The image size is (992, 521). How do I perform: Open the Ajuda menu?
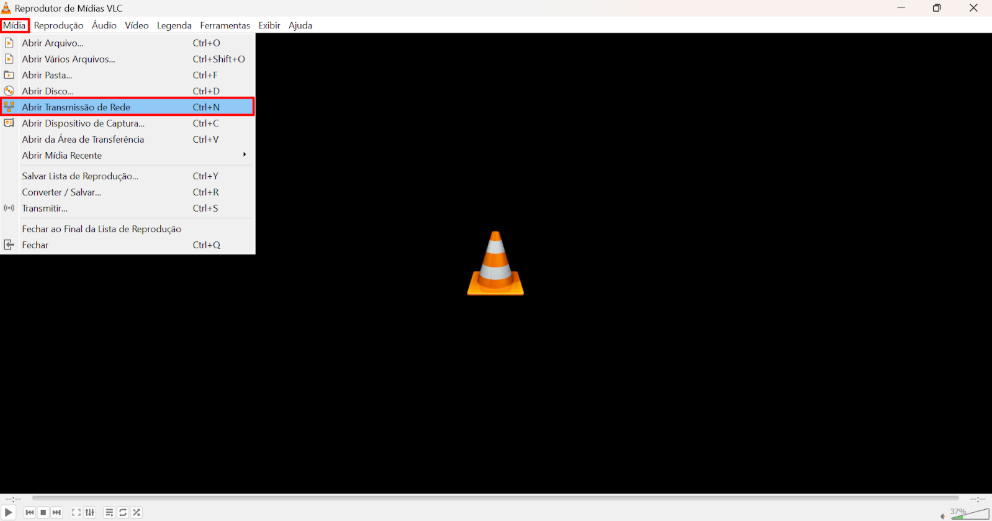point(300,25)
